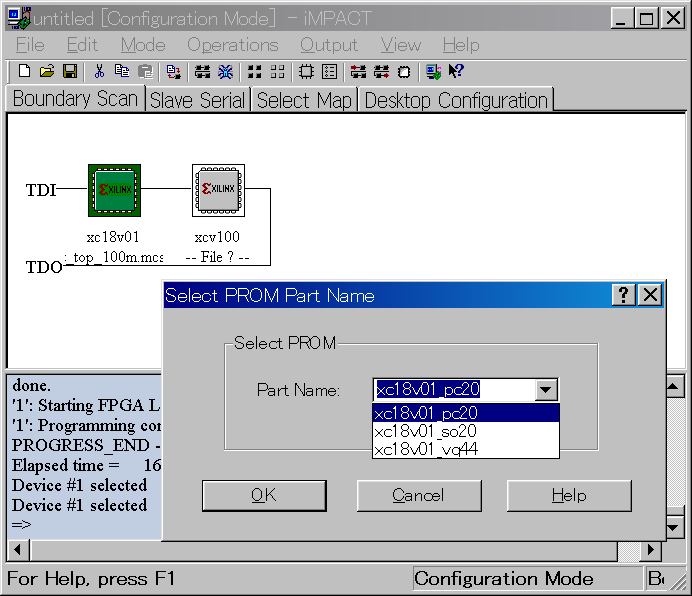Image resolution: width=692 pixels, height=596 pixels.
Task: Click the red right-arrow chain icon
Action: click(x=381, y=72)
